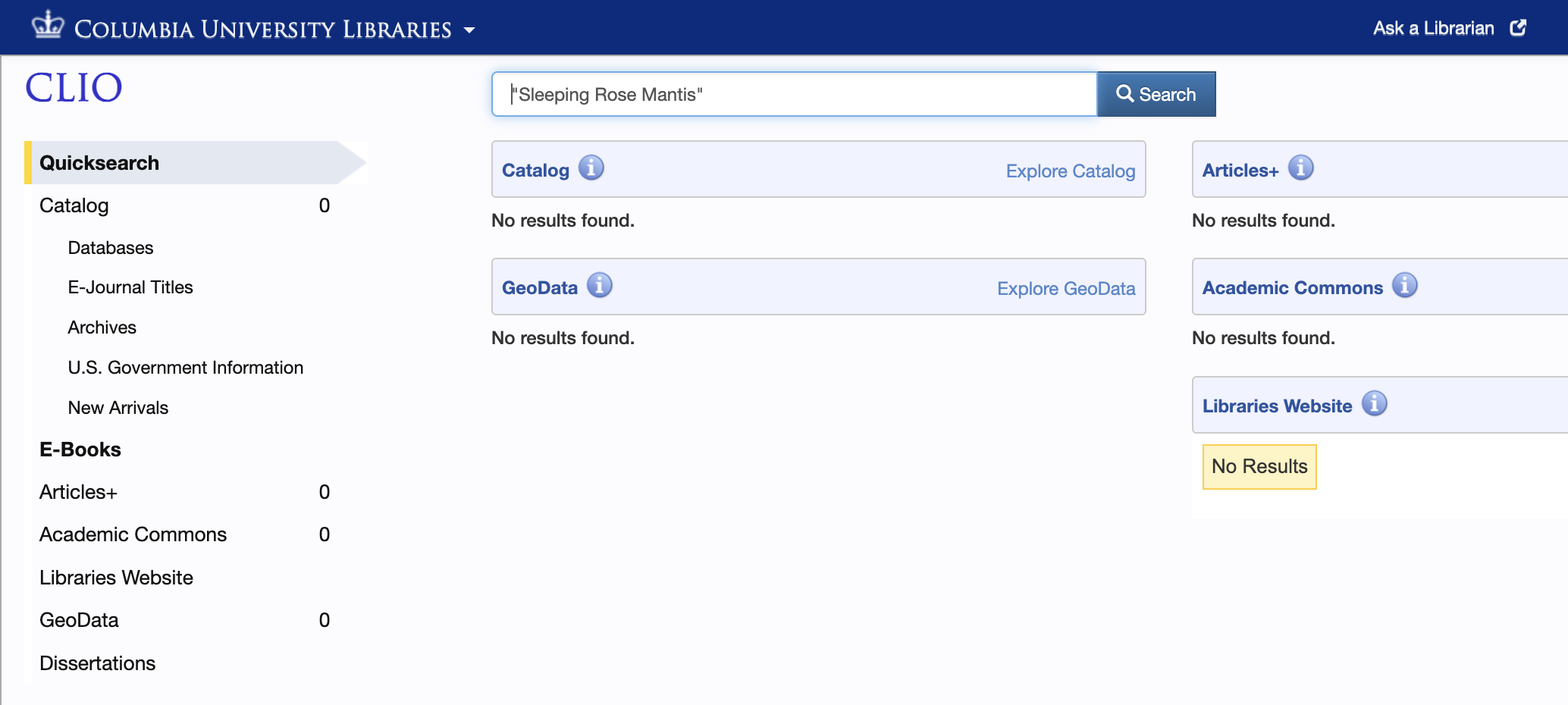The height and width of the screenshot is (705, 1568).
Task: Show info icon next to Academic Commons heading
Action: 1405,285
